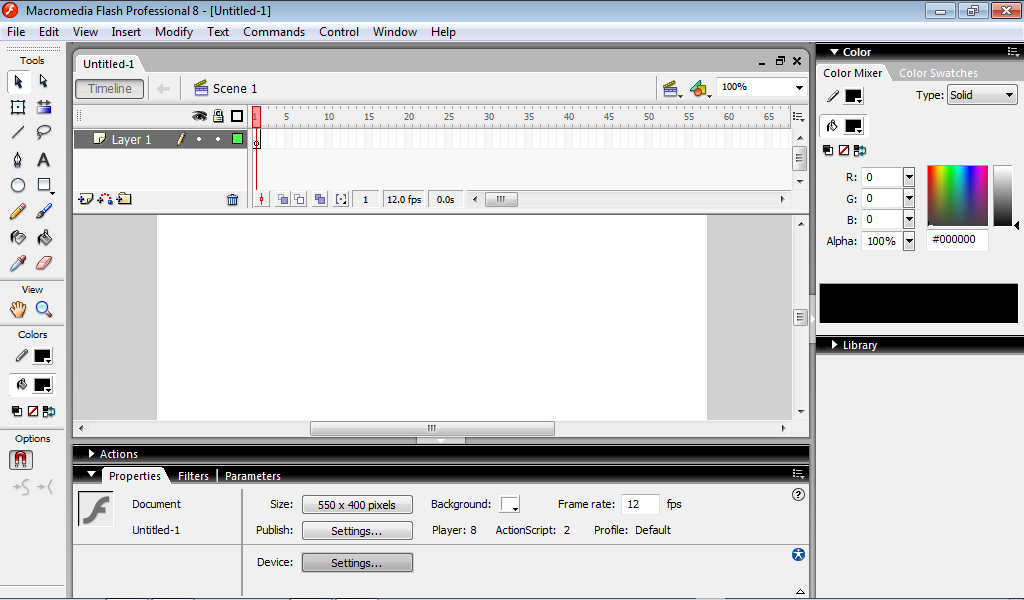The image size is (1024, 600).
Task: Toggle Modify Onion Markers button
Action: click(x=341, y=200)
